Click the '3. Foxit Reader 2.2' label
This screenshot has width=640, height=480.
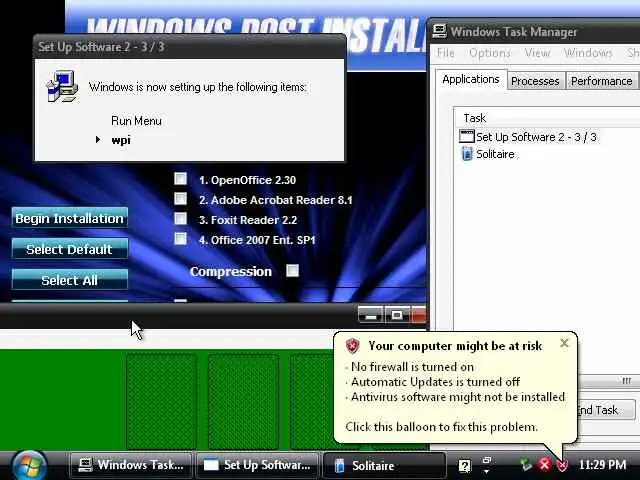click(248, 220)
